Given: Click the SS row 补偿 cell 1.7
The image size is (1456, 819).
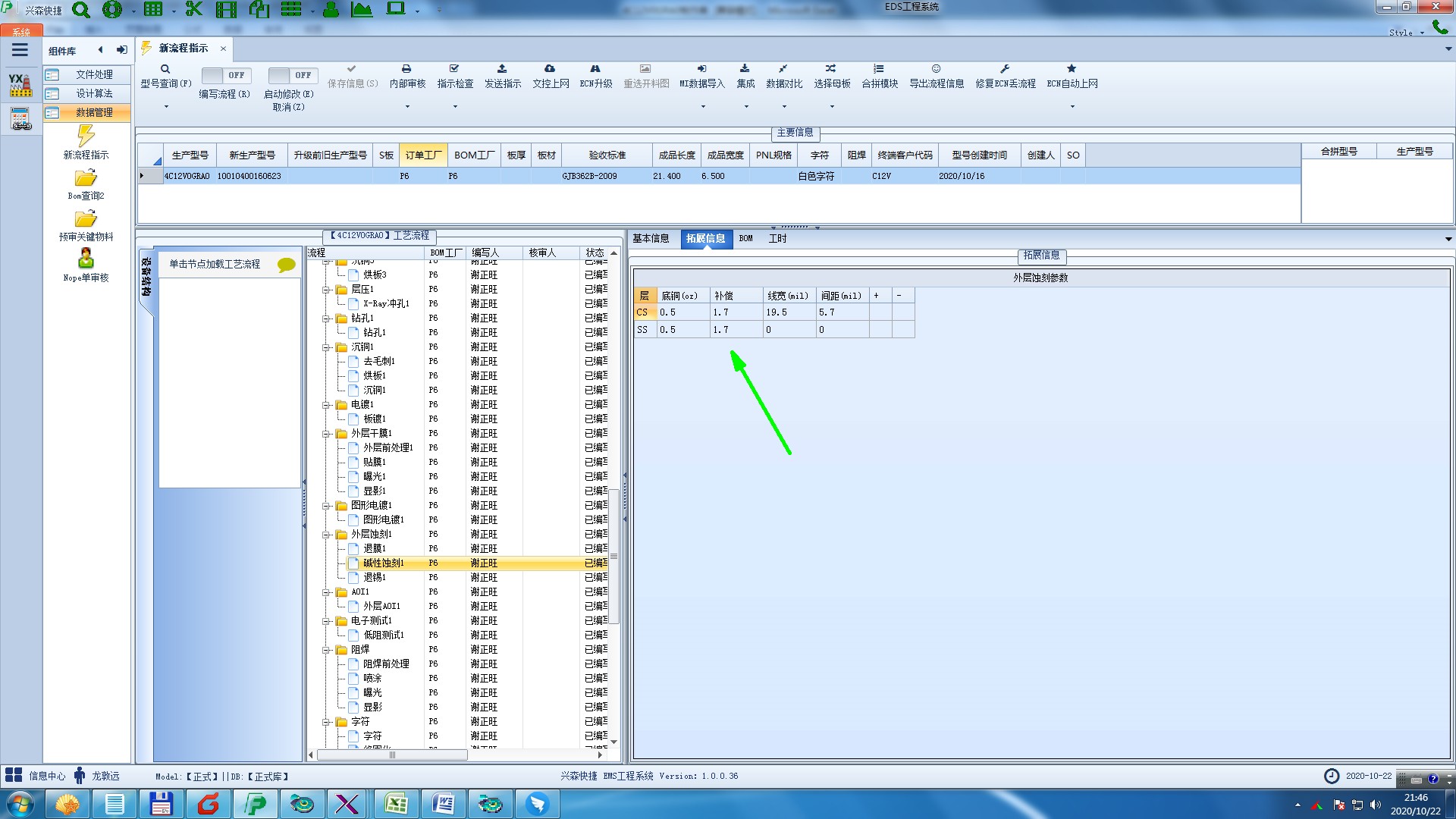Looking at the screenshot, I should tap(736, 330).
